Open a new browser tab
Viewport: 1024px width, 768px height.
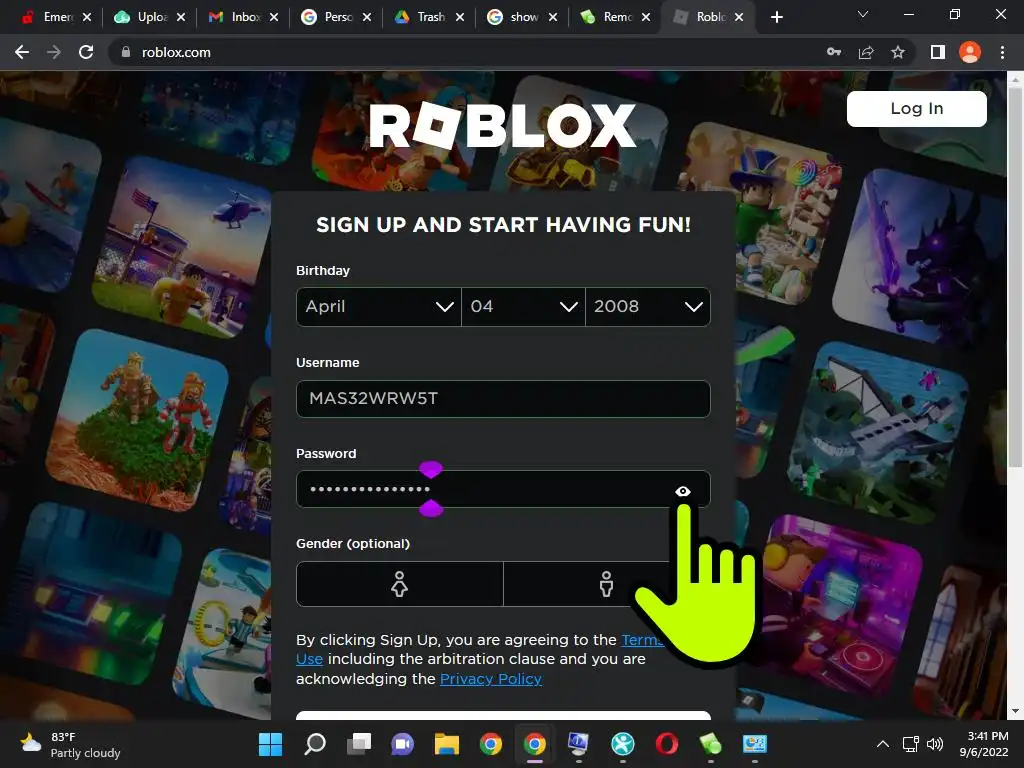click(x=776, y=17)
